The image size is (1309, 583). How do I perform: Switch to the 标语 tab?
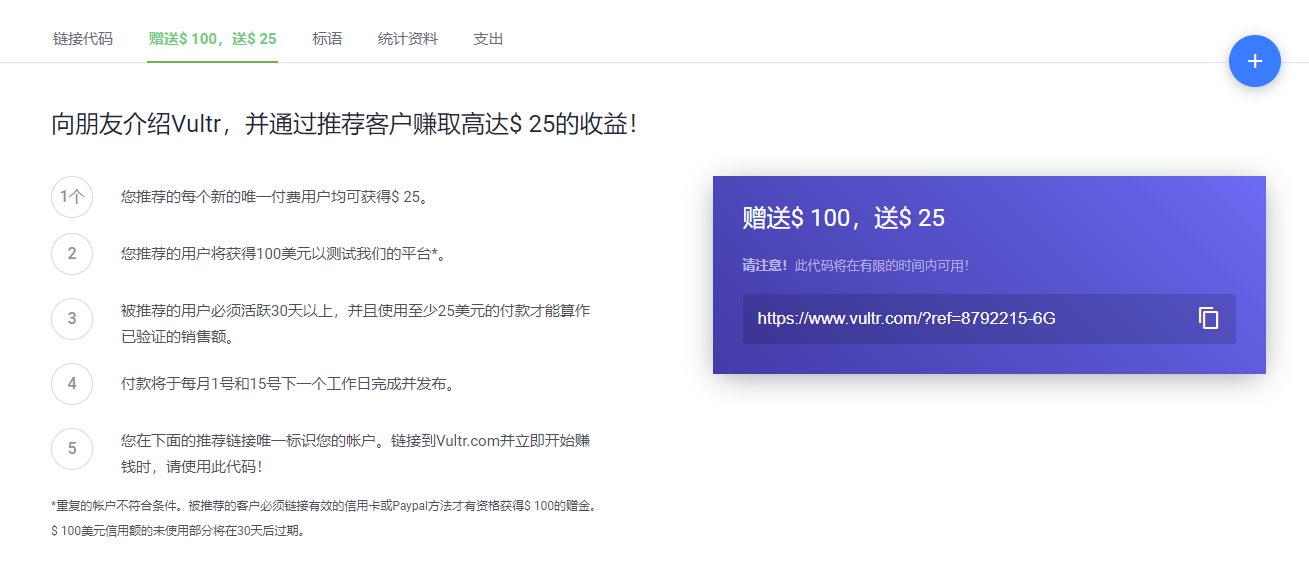tap(327, 39)
